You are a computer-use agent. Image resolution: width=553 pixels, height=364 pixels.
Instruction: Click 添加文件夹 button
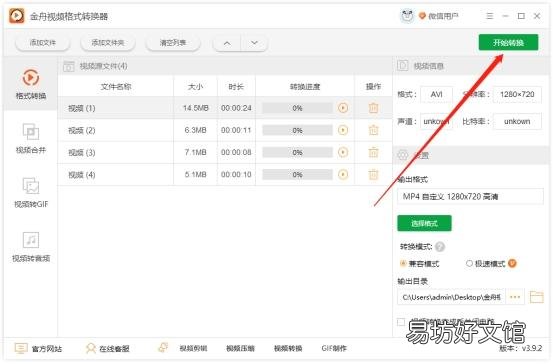click(x=108, y=43)
